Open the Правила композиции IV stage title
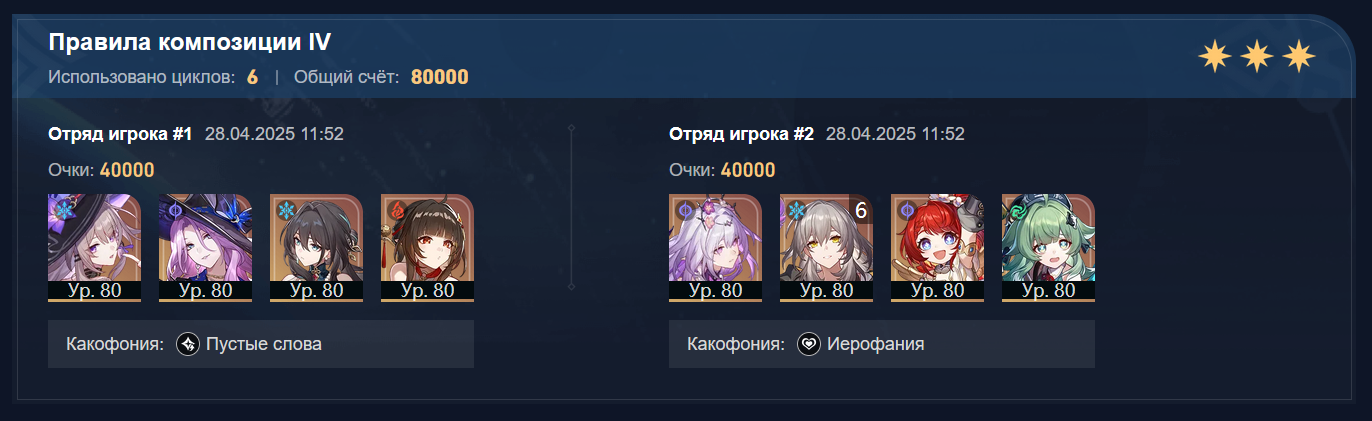The width and height of the screenshot is (1372, 421). coord(190,42)
